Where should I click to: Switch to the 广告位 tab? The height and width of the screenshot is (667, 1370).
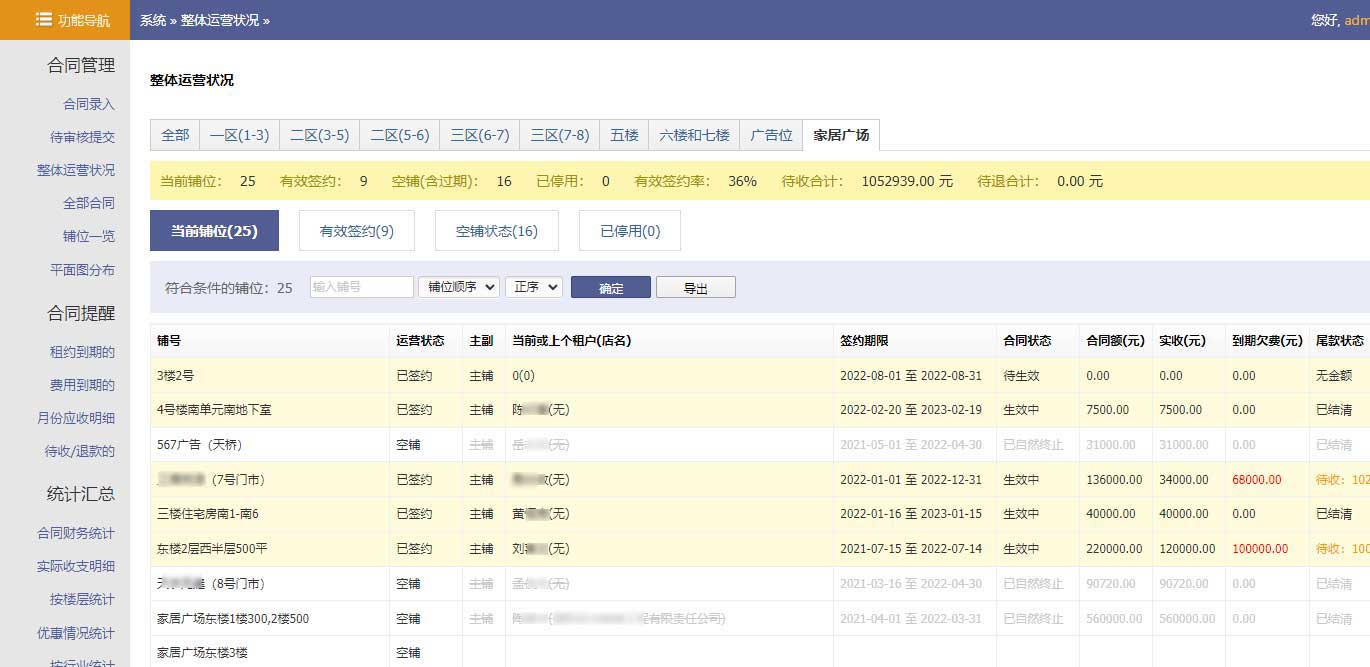(771, 135)
